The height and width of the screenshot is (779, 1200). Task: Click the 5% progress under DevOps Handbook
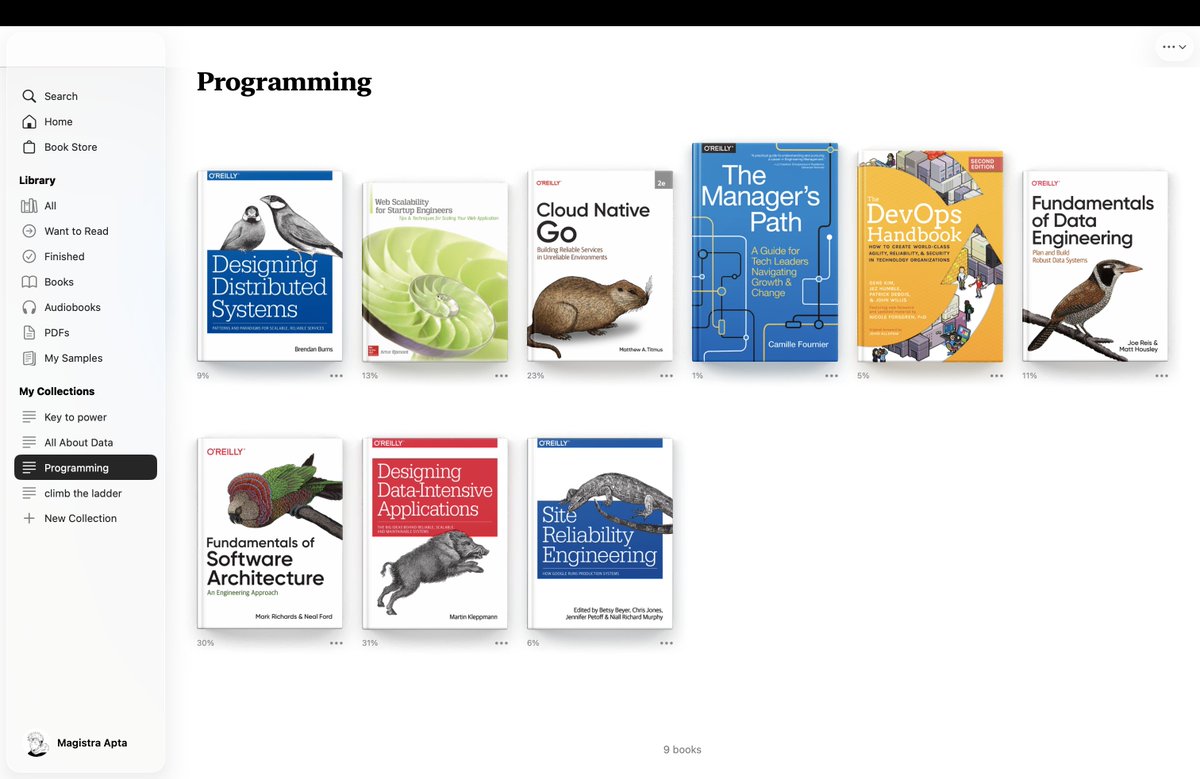(863, 376)
